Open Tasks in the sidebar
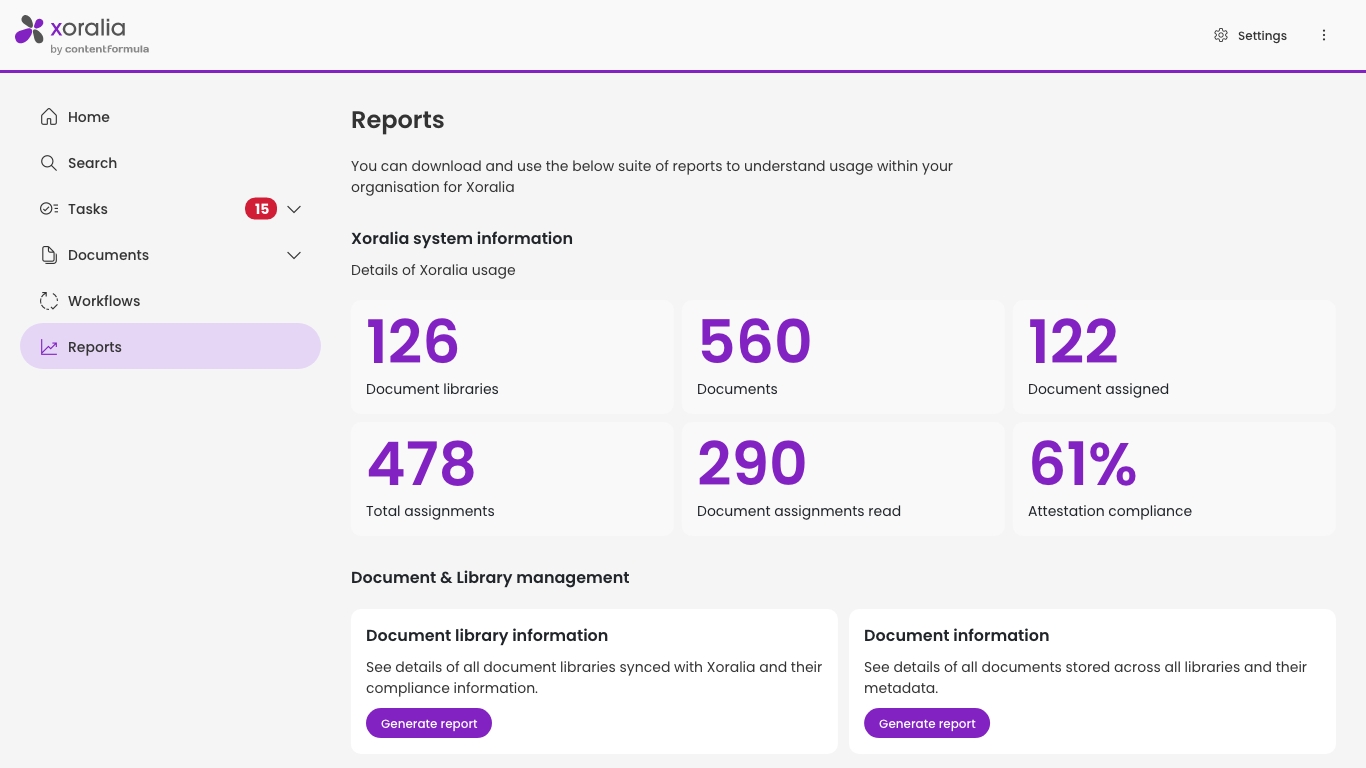Image resolution: width=1366 pixels, height=768 pixels. [170, 209]
